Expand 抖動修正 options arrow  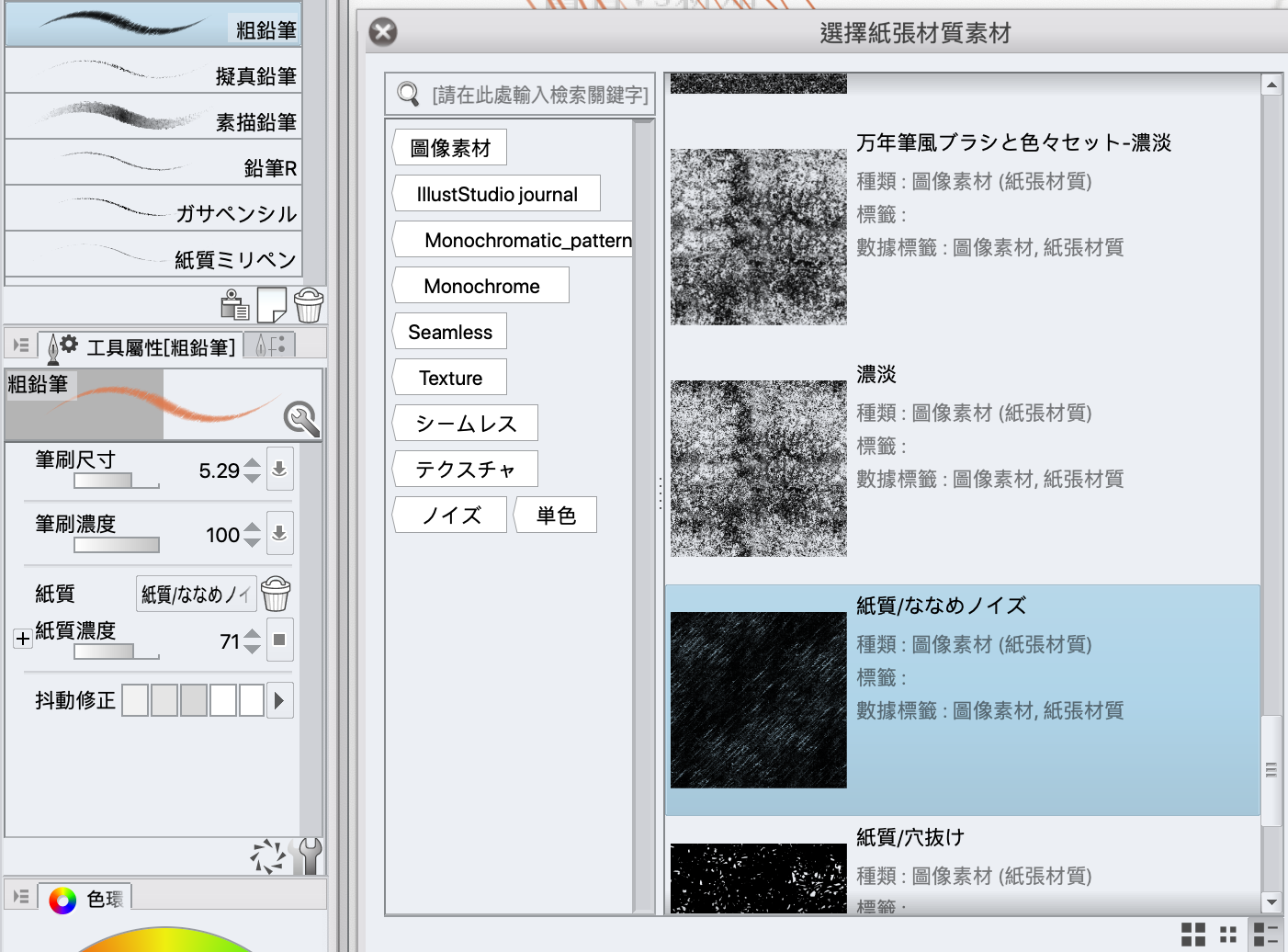pyautogui.click(x=279, y=700)
